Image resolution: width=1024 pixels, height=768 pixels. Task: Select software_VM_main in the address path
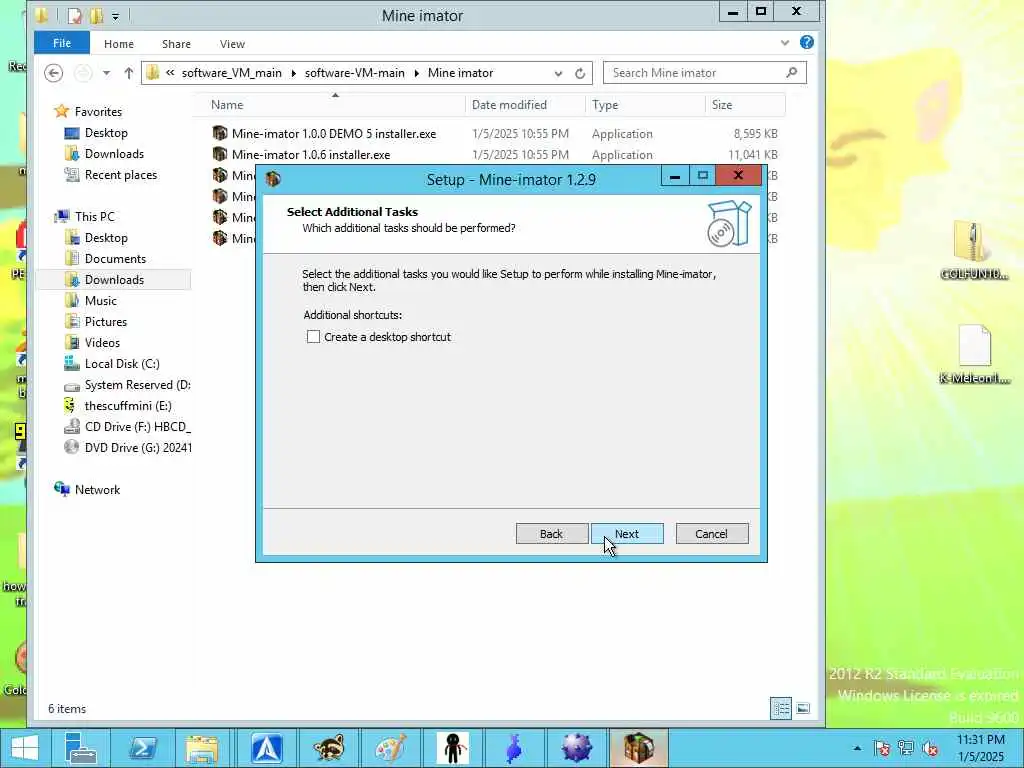coord(231,73)
